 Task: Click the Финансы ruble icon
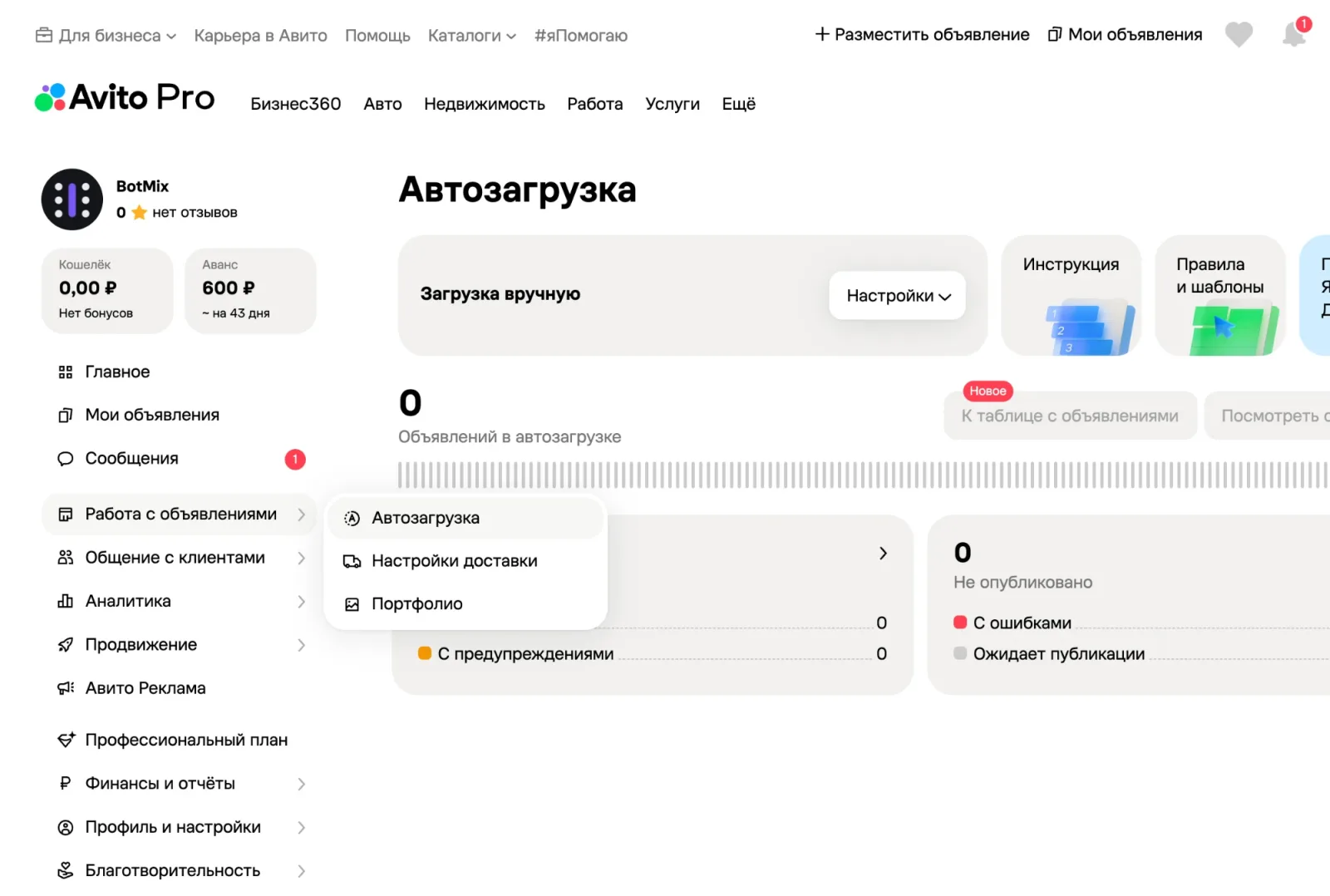coord(66,784)
